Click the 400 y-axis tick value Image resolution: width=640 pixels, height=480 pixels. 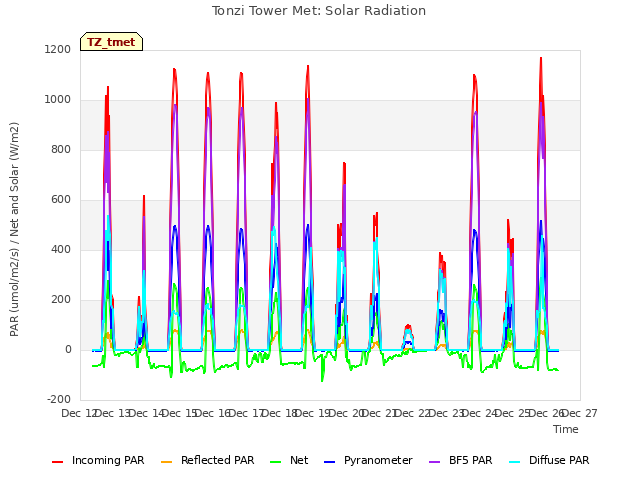61,249
